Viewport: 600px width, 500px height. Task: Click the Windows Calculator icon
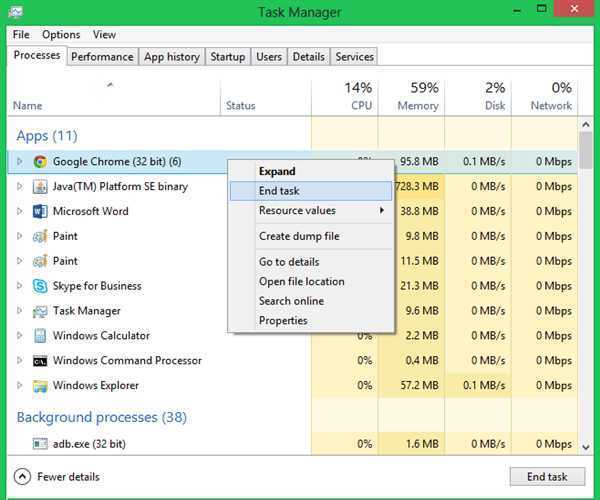pyautogui.click(x=40, y=336)
